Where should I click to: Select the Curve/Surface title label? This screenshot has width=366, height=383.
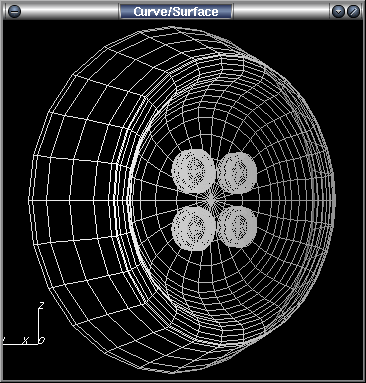(176, 12)
